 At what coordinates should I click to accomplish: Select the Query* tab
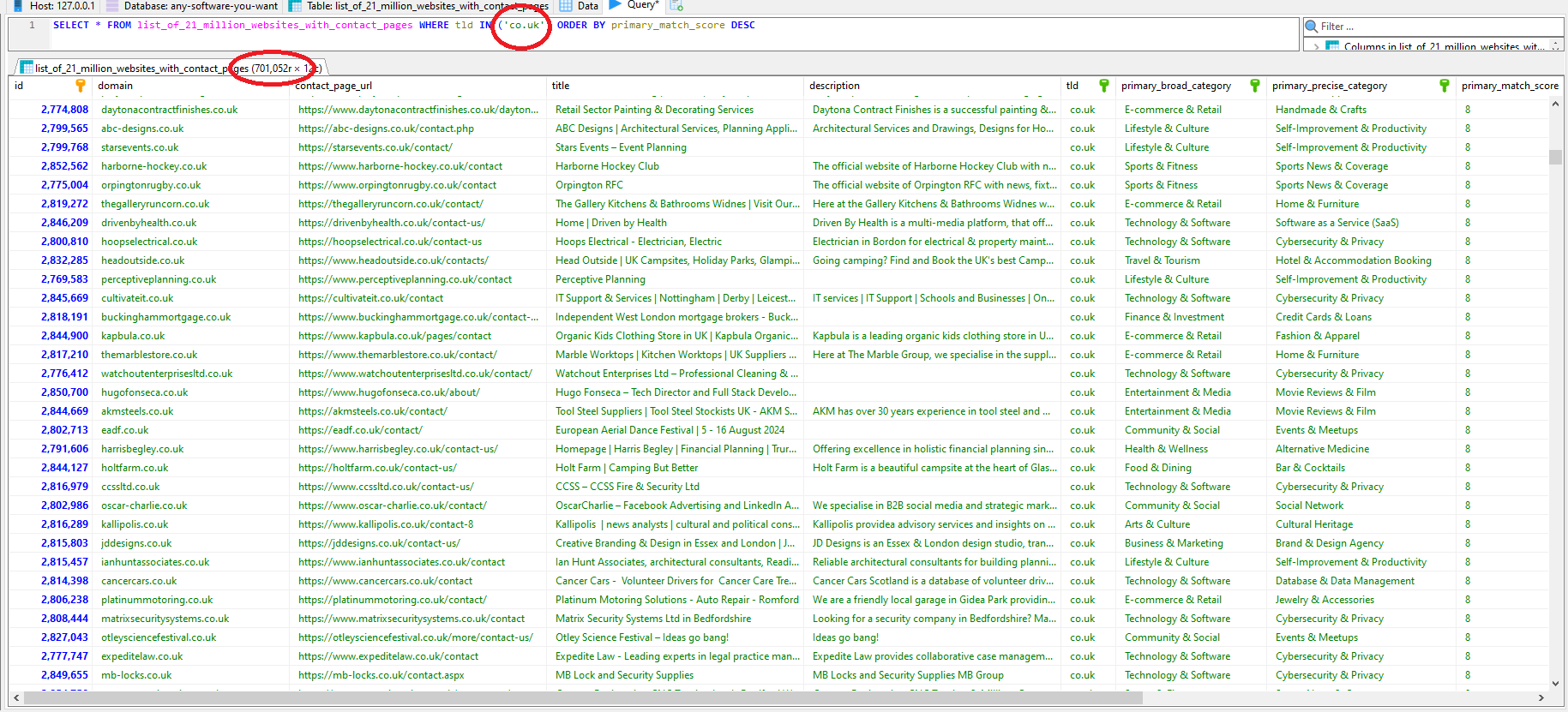[x=634, y=5]
